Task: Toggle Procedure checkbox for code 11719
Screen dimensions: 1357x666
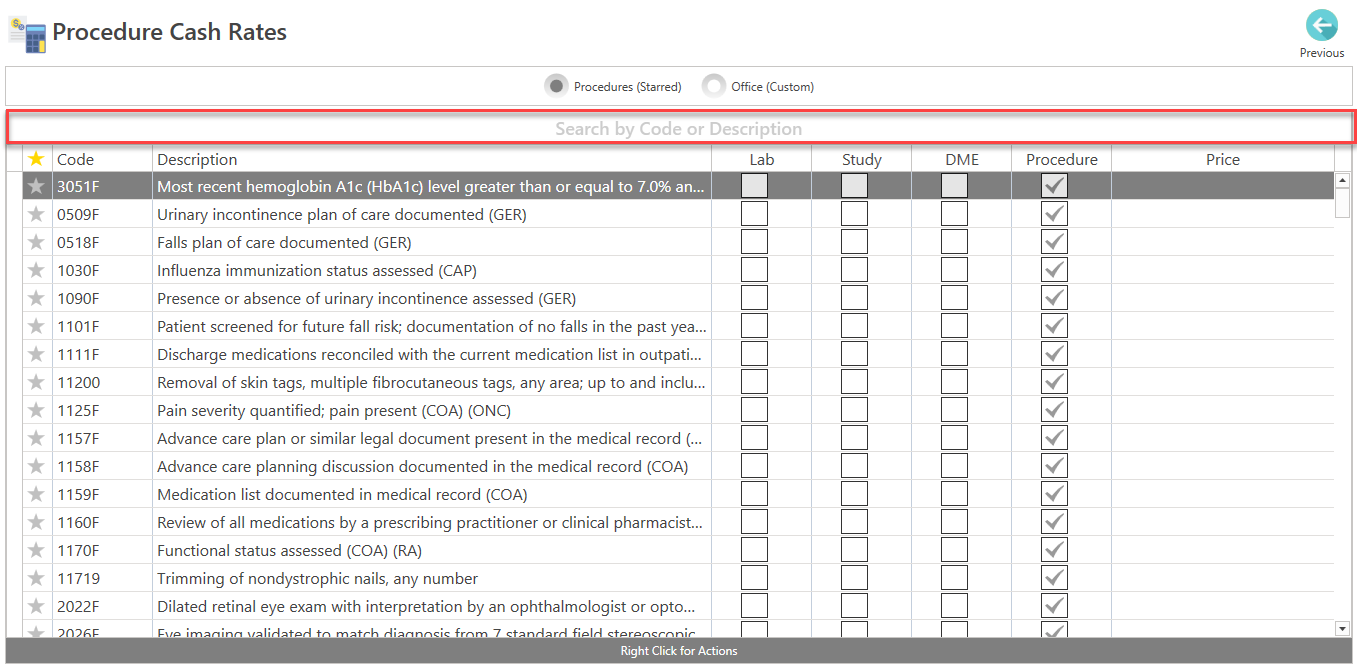Action: coord(1054,578)
